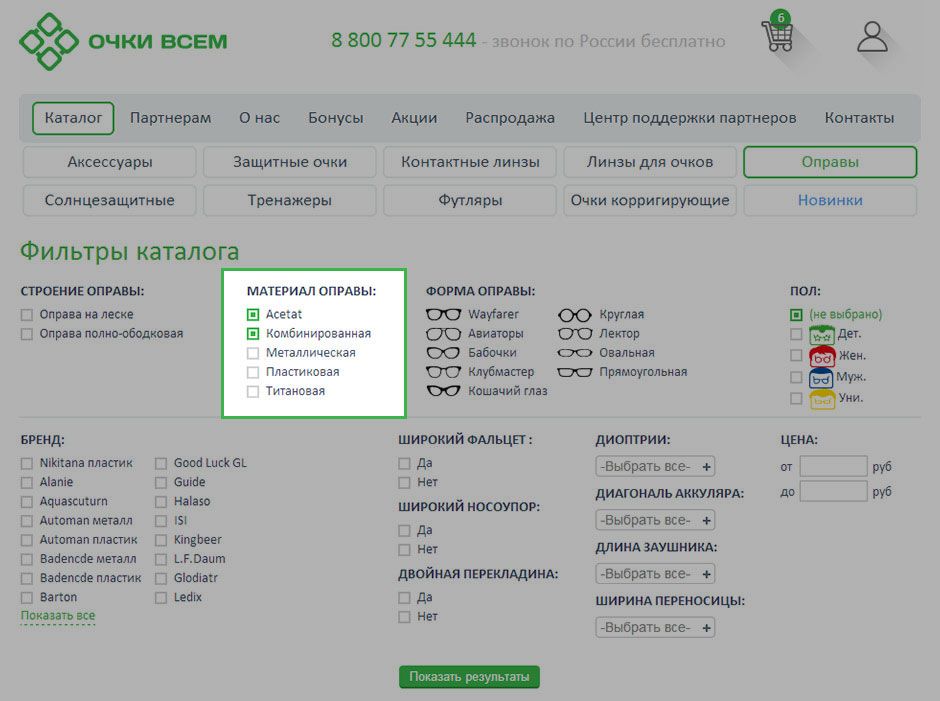The width and height of the screenshot is (940, 701).
Task: Click the Очки Всем logo
Action: [123, 41]
